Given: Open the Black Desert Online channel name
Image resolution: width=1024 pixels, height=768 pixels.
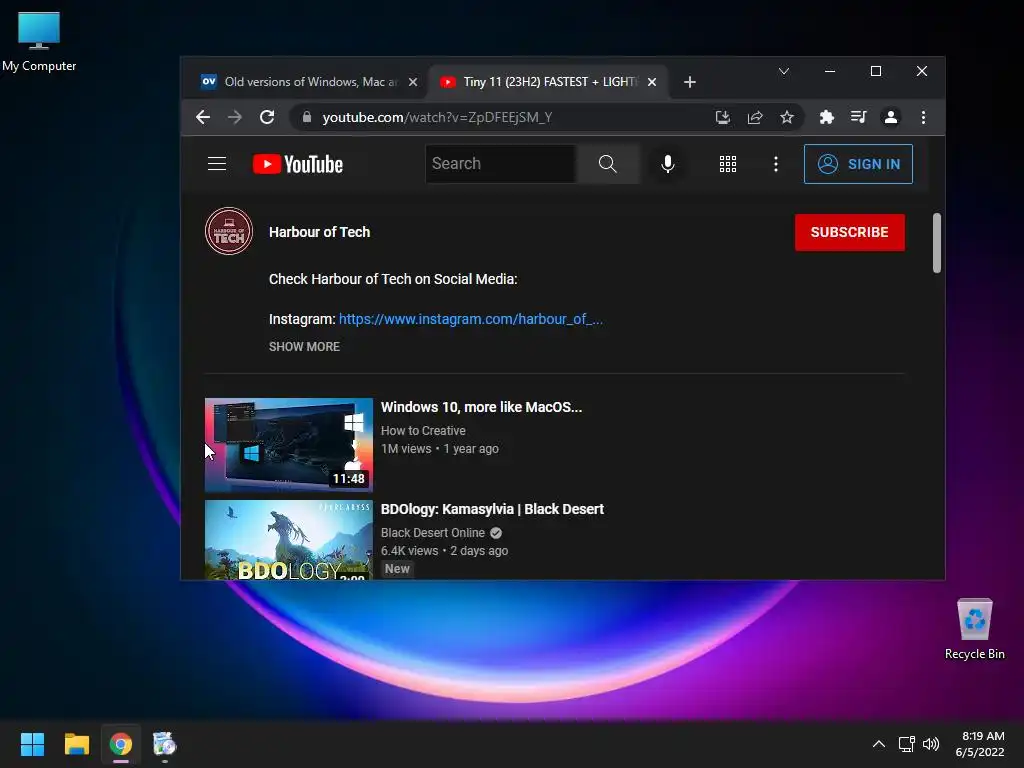Looking at the screenshot, I should click(x=433, y=532).
